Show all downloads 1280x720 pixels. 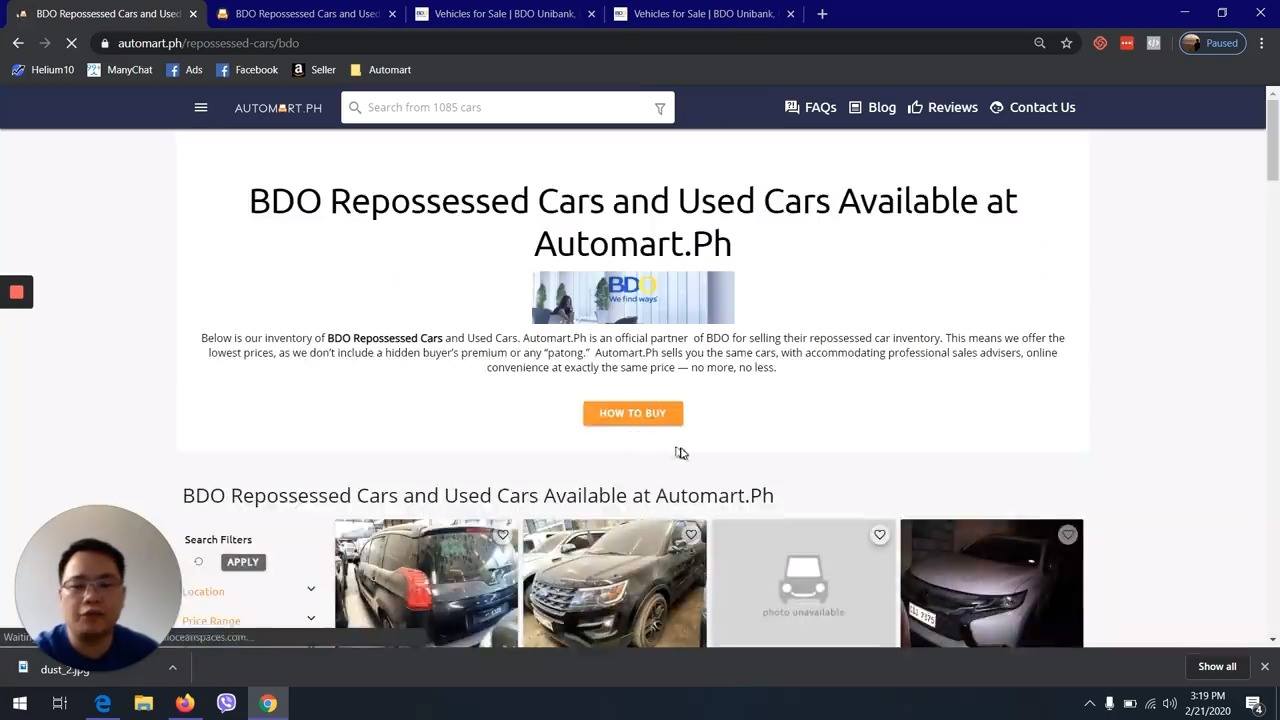pos(1217,667)
